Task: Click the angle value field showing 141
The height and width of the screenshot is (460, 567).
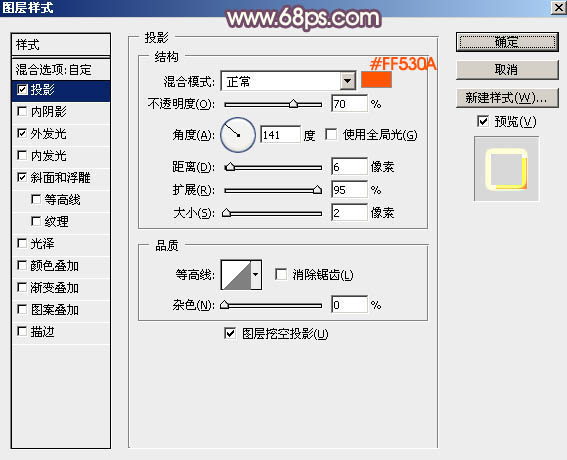Action: pos(280,135)
